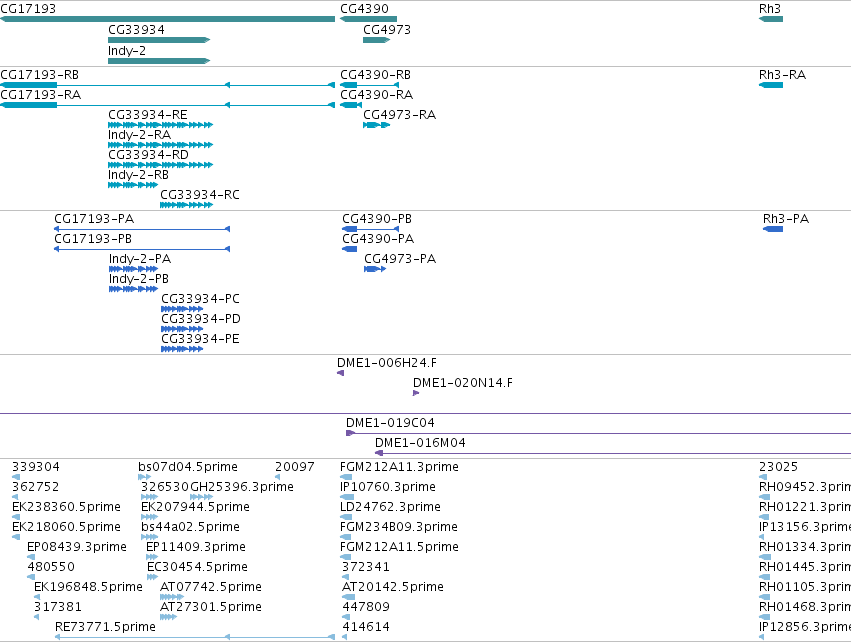Click EST EK196848.5prime label
Viewport: 851px width, 642px height.
click(88, 587)
